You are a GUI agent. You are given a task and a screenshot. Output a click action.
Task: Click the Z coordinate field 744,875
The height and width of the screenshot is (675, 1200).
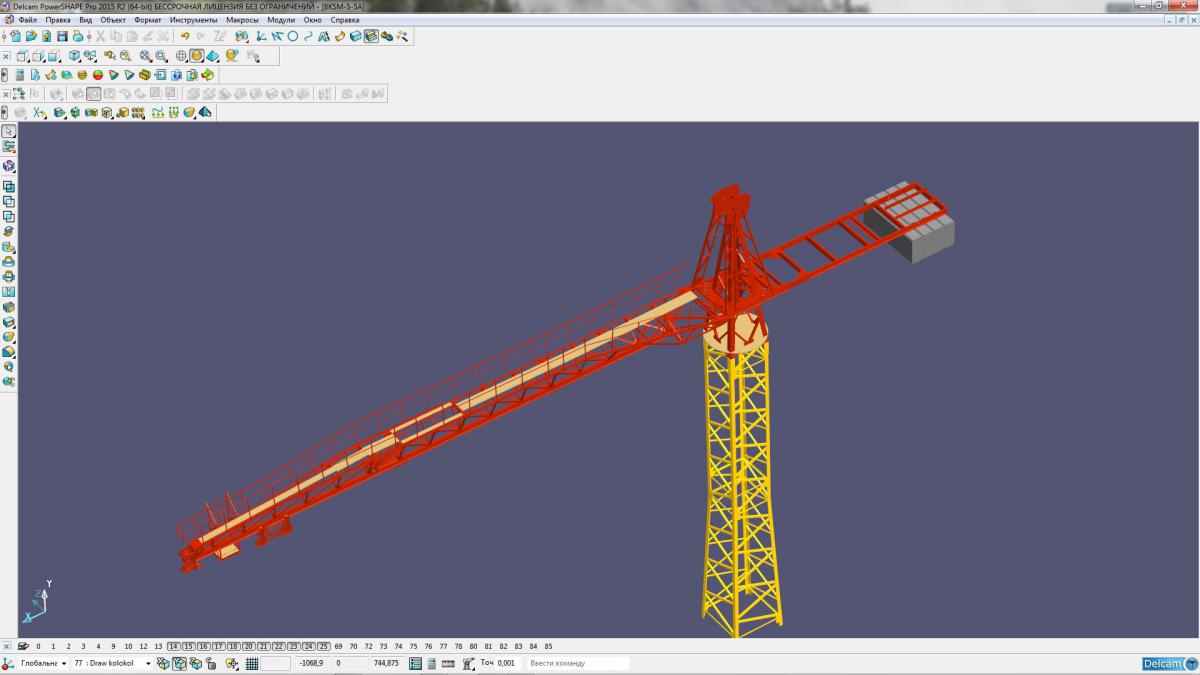(386, 663)
